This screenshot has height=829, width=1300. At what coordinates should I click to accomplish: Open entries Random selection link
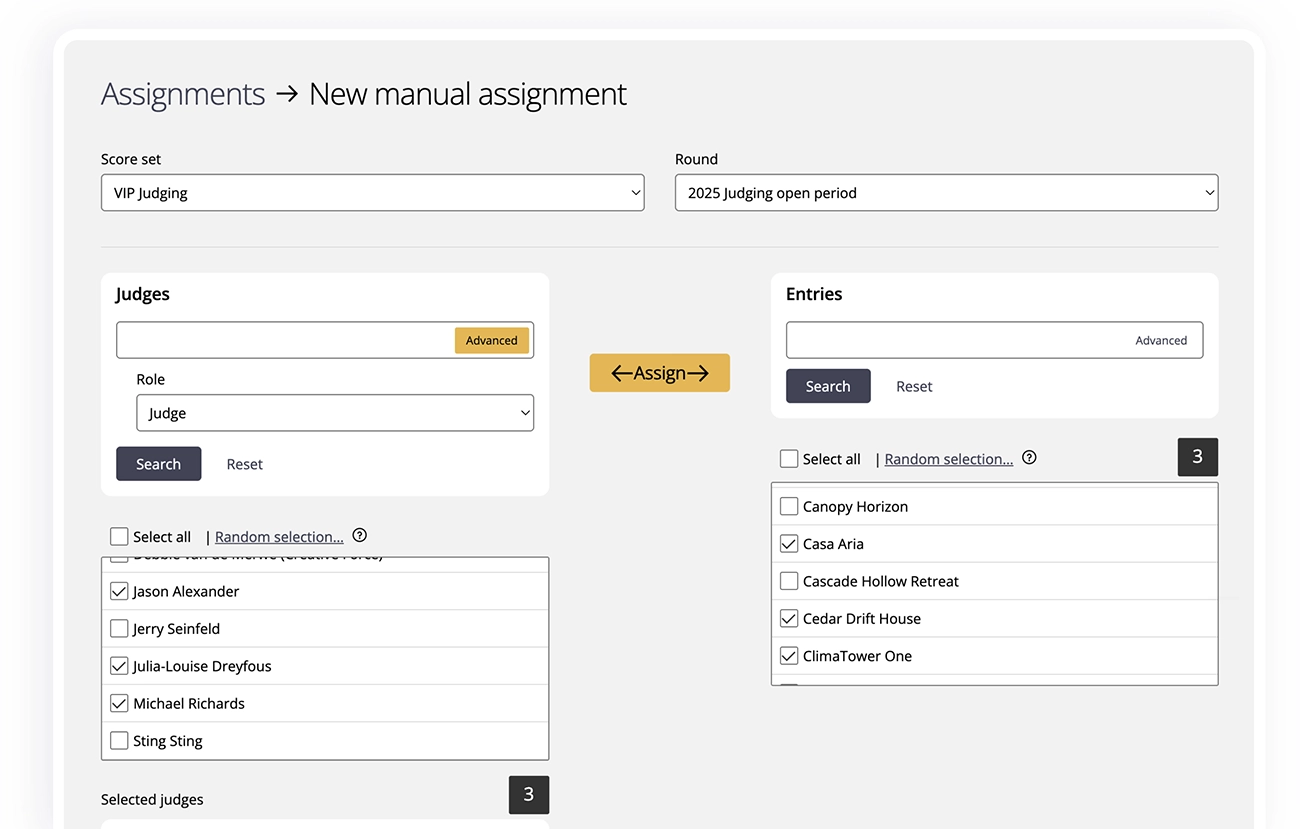tap(949, 459)
